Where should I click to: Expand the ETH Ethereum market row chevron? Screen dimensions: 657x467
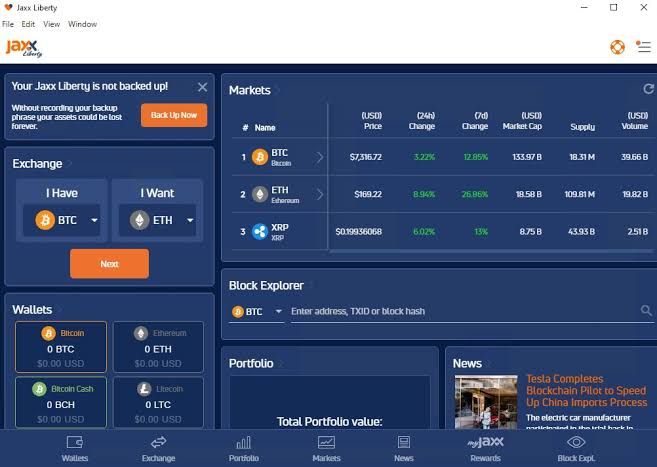tap(320, 194)
